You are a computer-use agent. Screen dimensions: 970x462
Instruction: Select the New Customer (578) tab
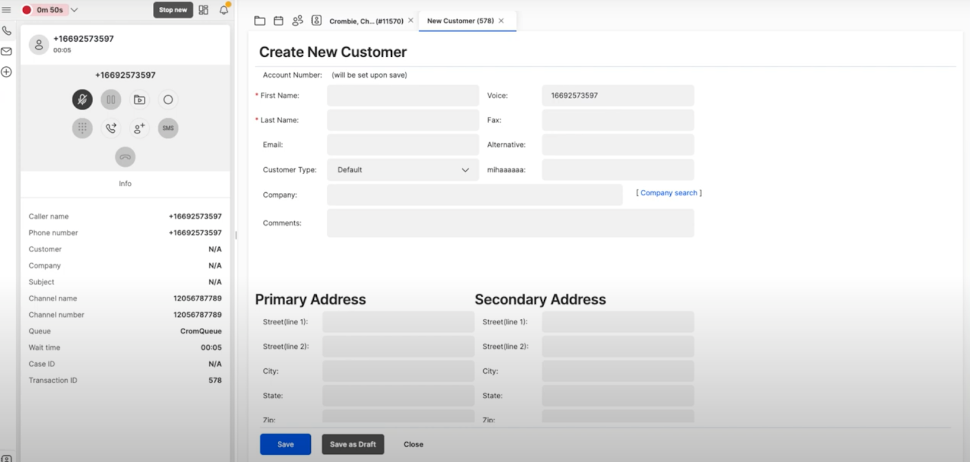460,20
